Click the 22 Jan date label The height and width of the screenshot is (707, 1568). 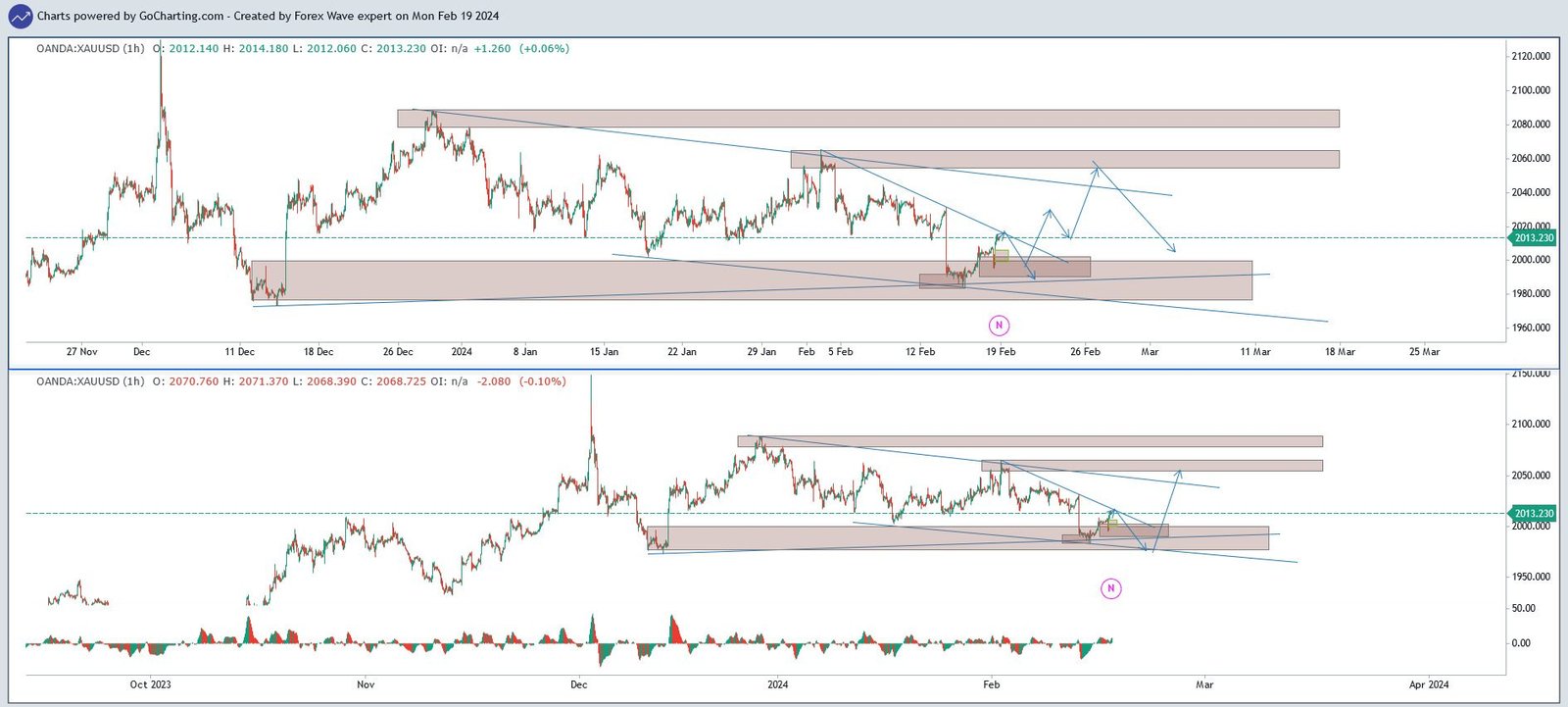pos(682,352)
